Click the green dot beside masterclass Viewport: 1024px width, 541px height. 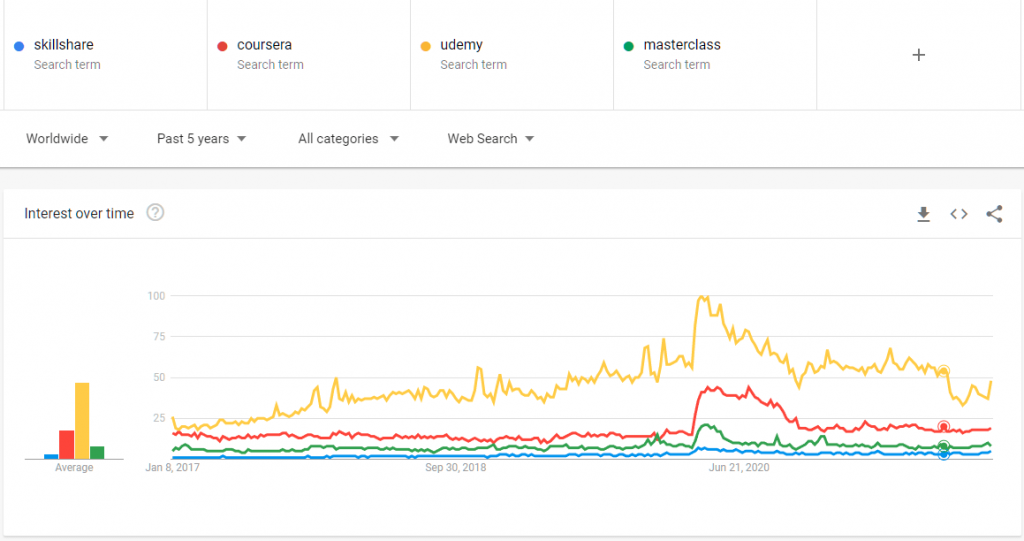628,46
